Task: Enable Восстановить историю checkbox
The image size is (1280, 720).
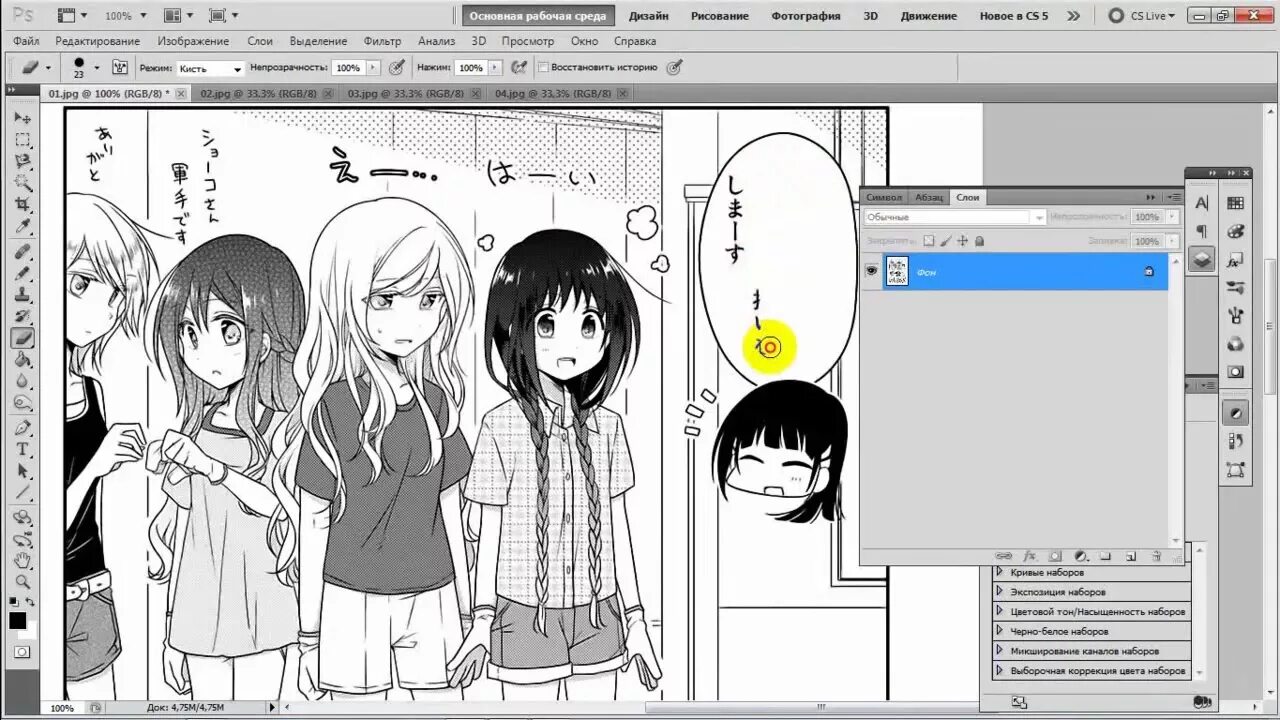Action: [x=543, y=67]
